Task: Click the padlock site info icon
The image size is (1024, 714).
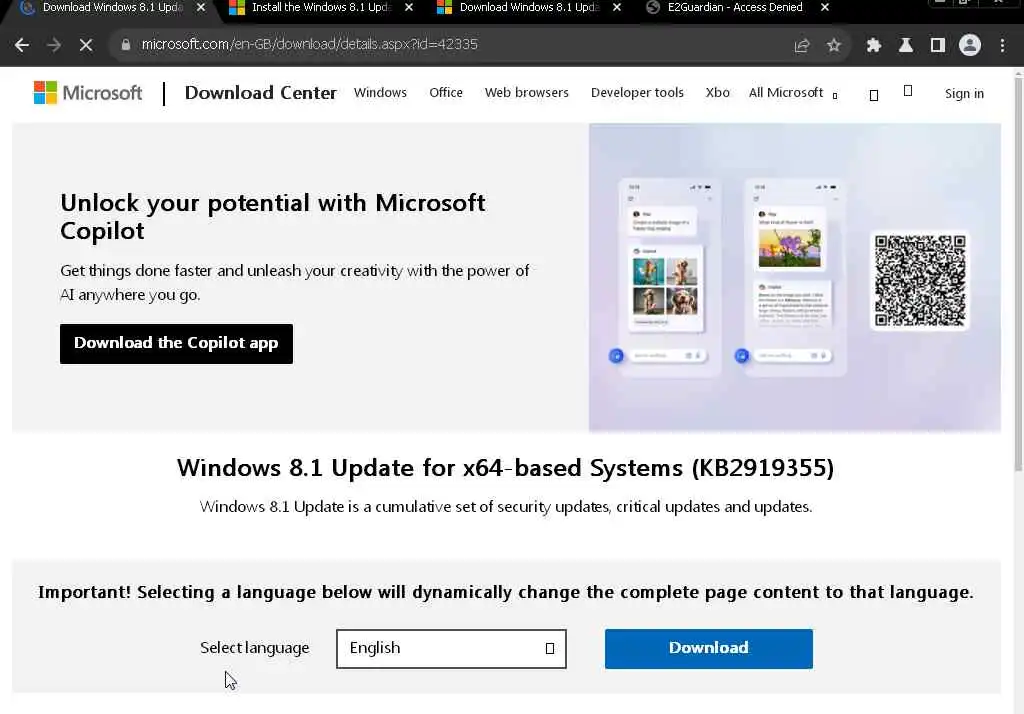Action: click(125, 44)
